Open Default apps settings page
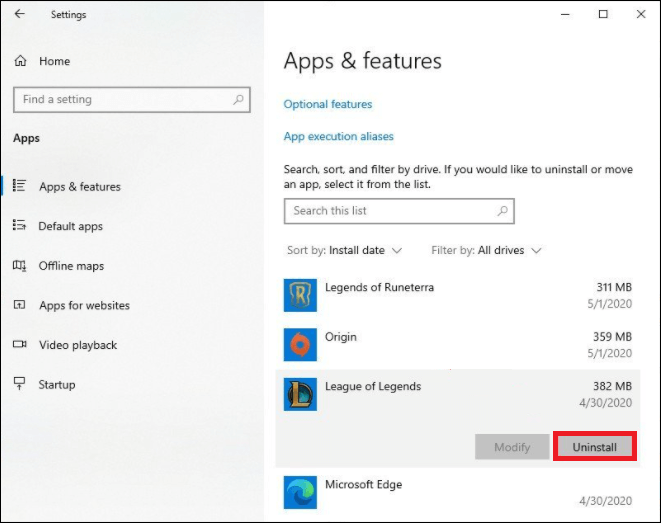This screenshot has width=661, height=523. click(x=70, y=226)
